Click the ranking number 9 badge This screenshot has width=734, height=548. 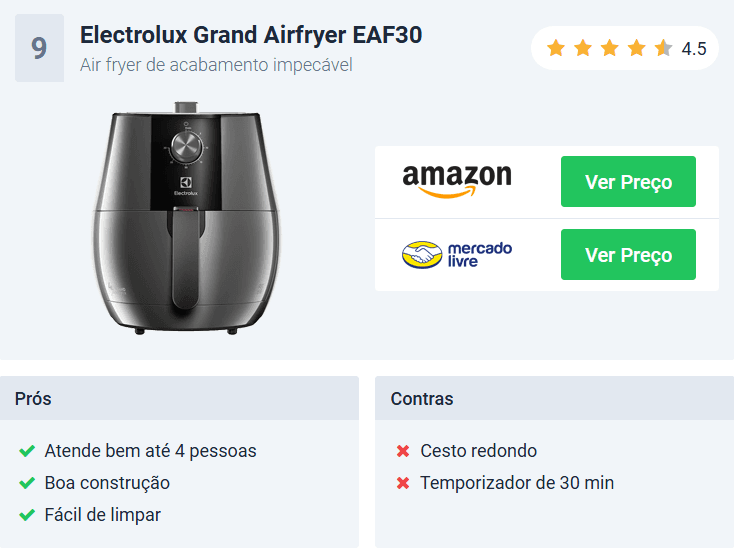[x=39, y=48]
